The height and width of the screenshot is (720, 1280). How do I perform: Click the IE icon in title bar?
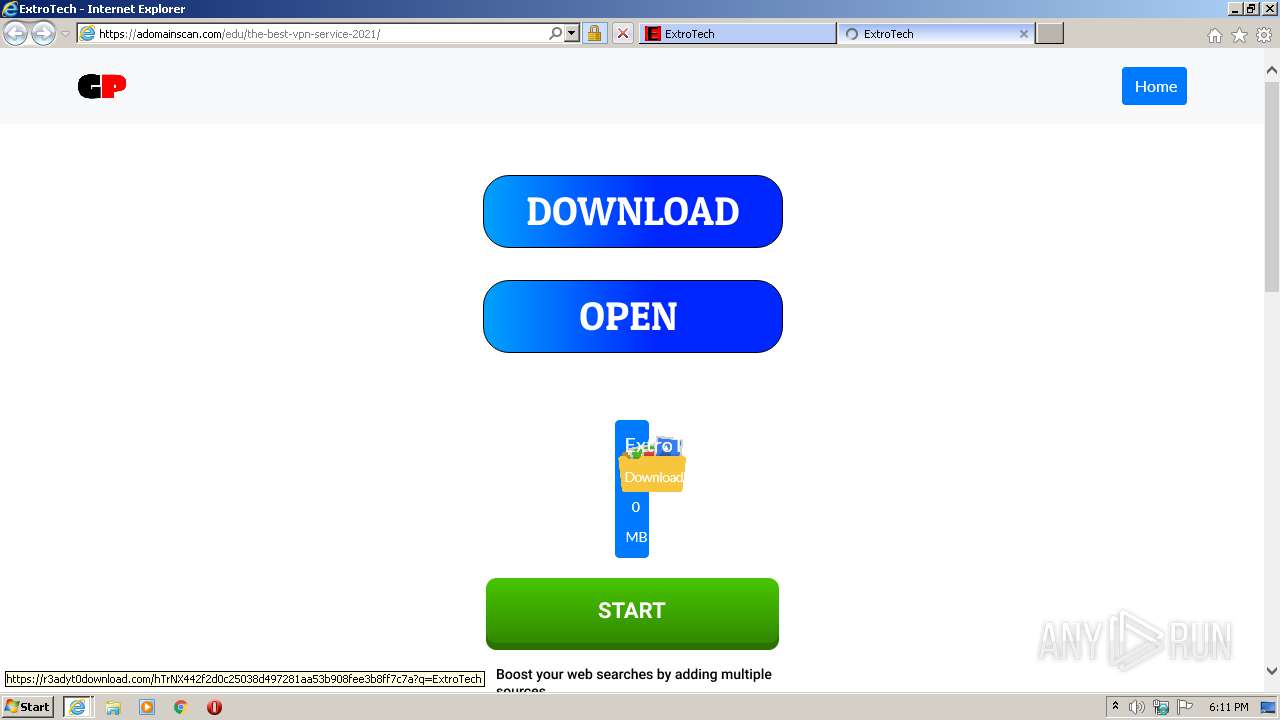(10, 9)
